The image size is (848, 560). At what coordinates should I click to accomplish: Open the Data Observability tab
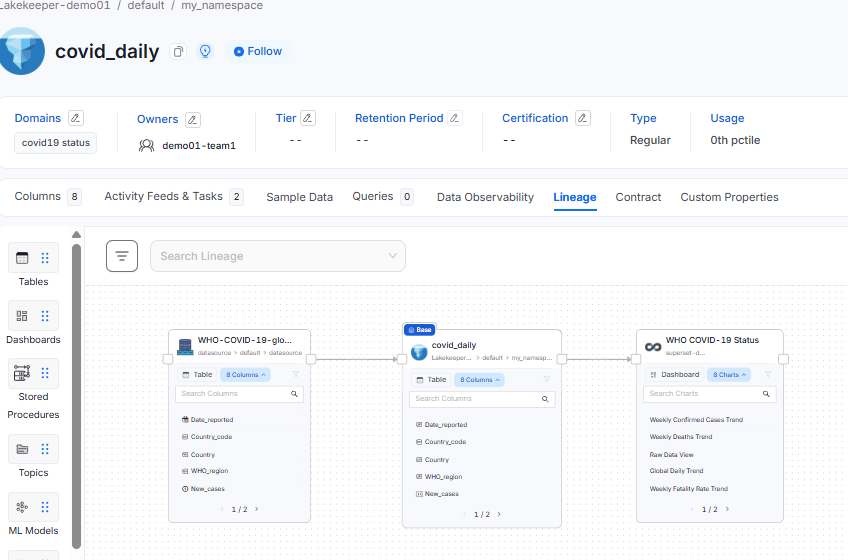coord(485,197)
